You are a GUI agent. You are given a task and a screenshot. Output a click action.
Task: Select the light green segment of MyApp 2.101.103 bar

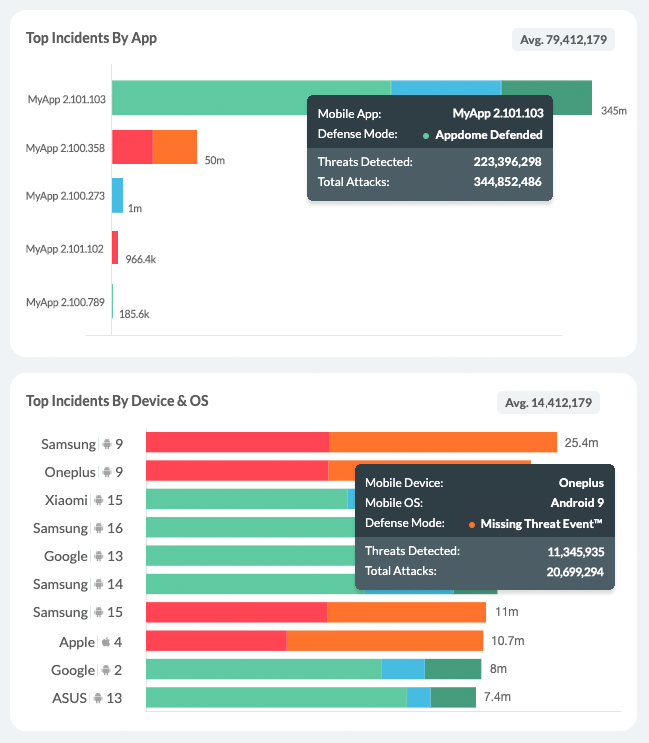pyautogui.click(x=250, y=99)
